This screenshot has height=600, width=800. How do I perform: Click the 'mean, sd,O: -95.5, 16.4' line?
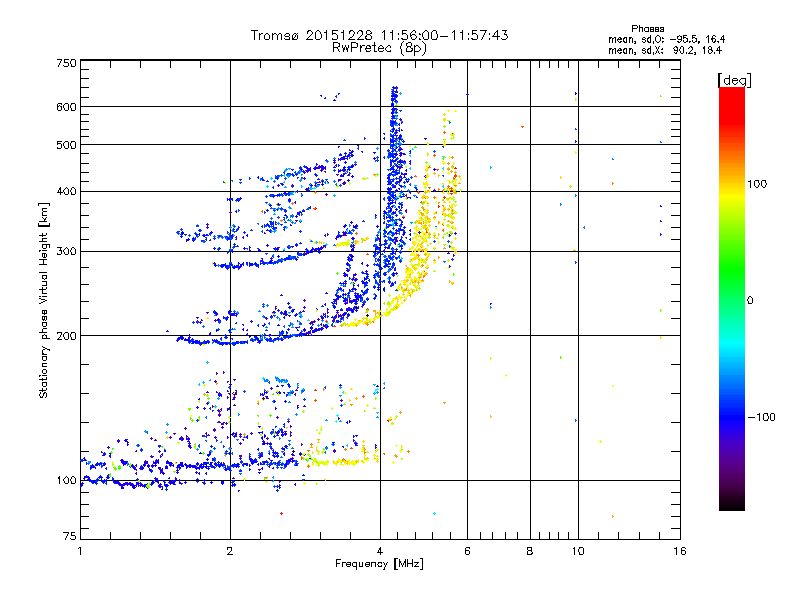666,39
